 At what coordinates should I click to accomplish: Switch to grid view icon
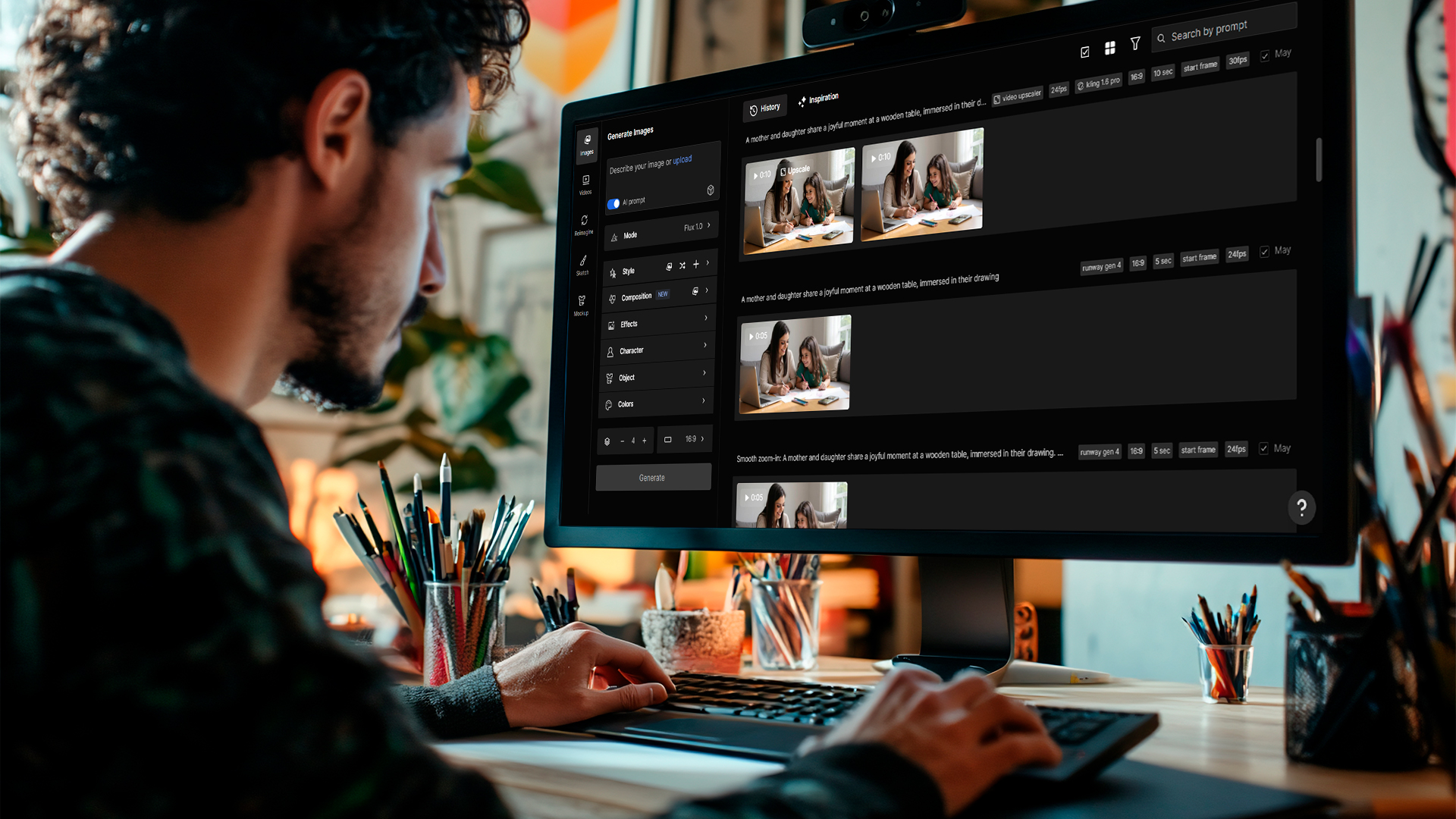pos(1109,48)
